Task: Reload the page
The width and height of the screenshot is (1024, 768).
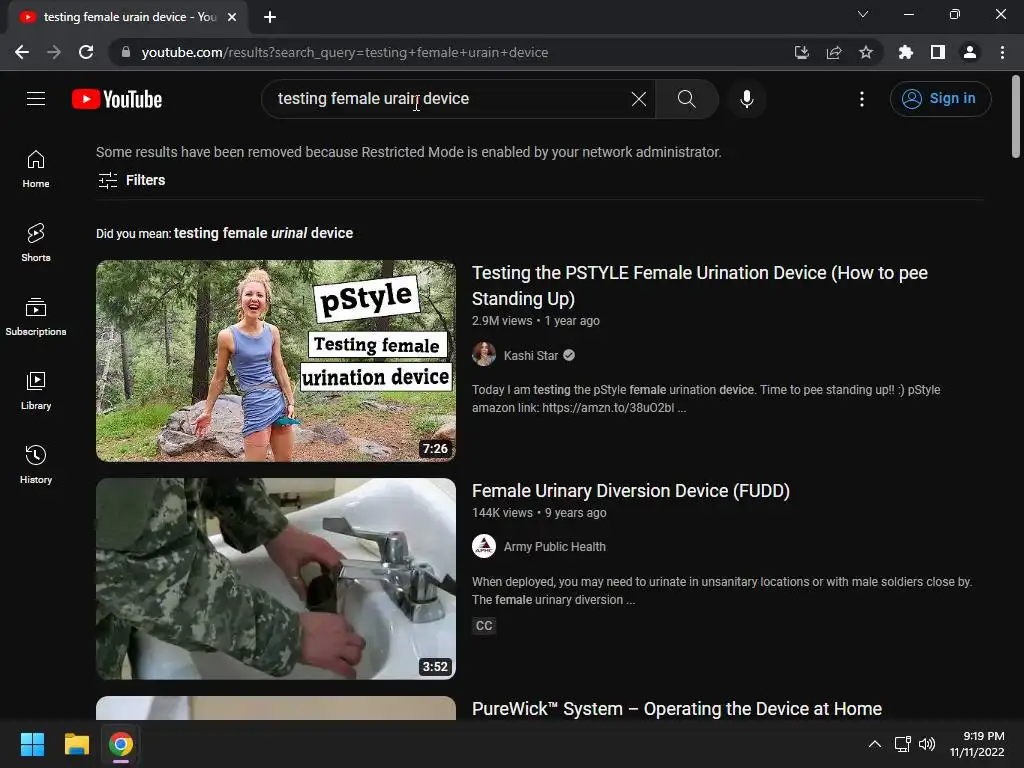Action: tap(86, 52)
